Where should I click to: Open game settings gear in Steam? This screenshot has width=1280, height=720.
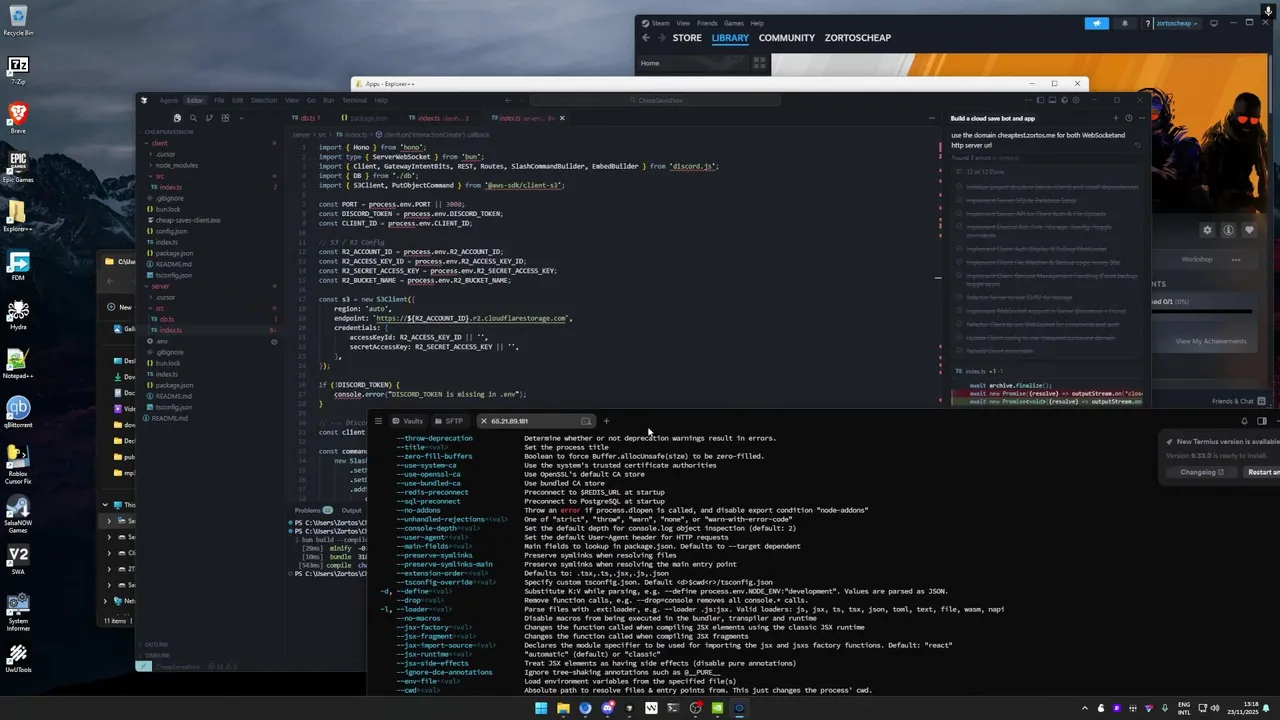[x=1207, y=230]
